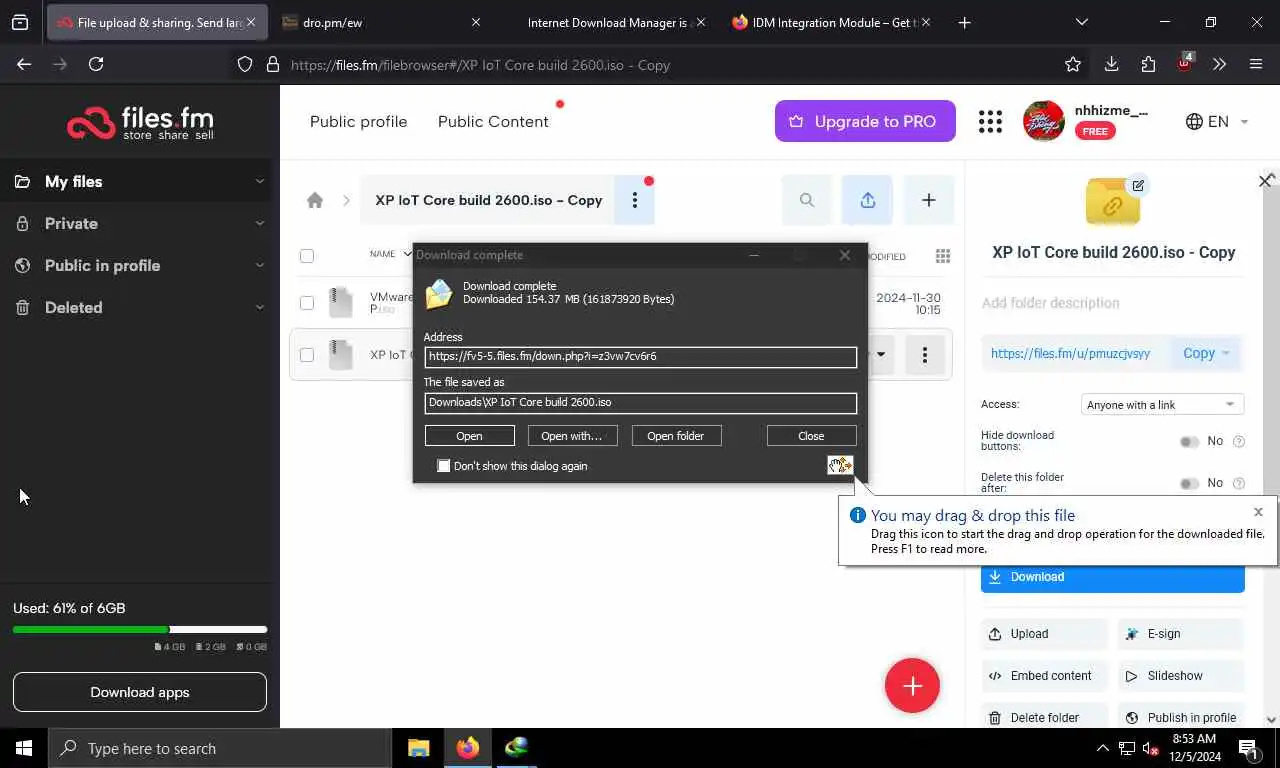
Task: Toggle the Hide download buttons switch
Action: 1189,441
